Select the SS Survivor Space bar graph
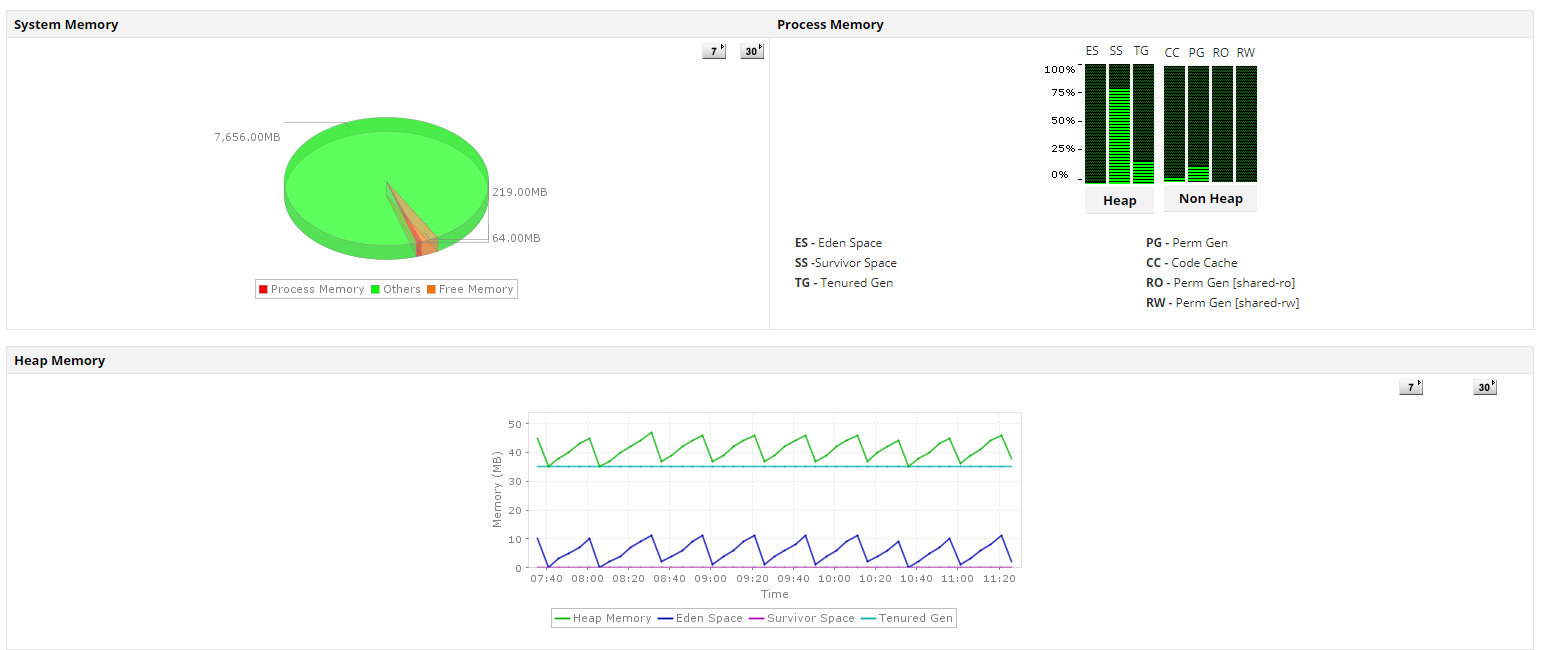This screenshot has width=1563, height=650. point(1117,120)
